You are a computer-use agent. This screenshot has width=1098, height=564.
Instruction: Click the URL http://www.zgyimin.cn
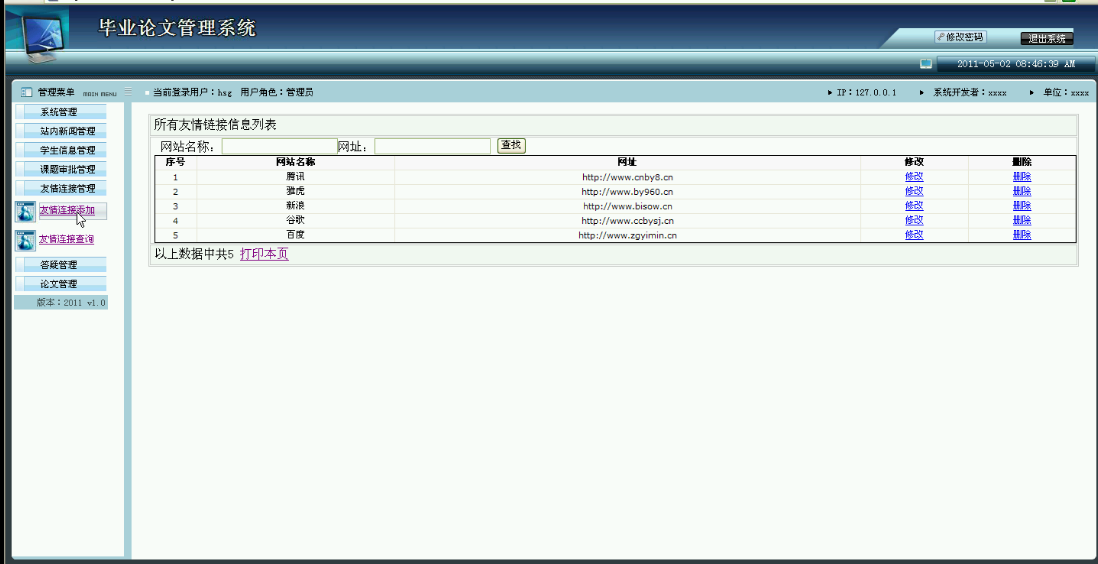[x=627, y=235]
